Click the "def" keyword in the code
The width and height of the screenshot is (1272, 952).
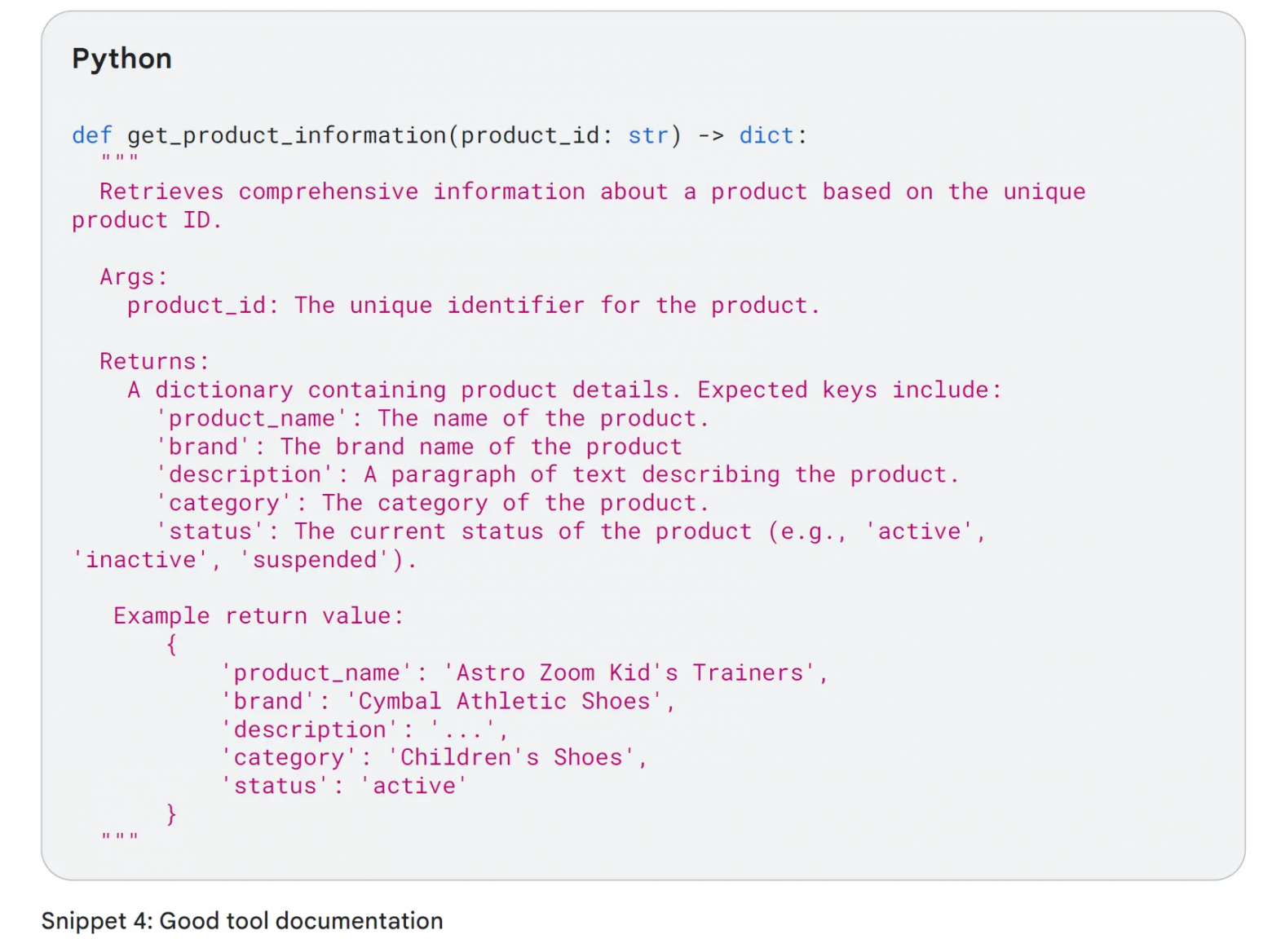[x=91, y=135]
